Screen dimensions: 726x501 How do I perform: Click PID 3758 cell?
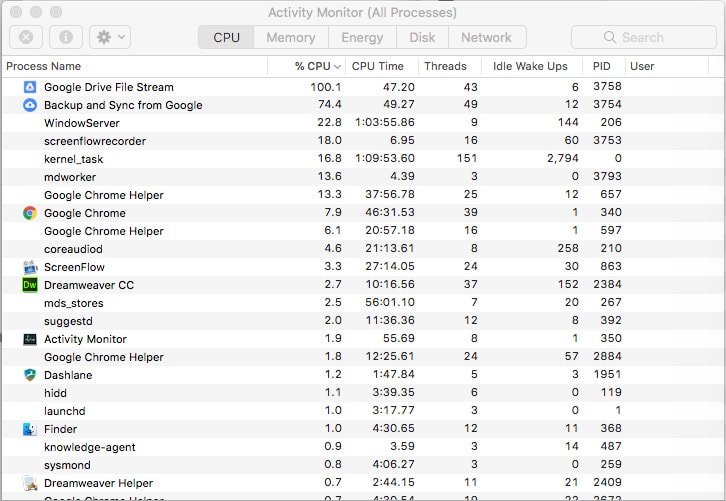[607, 86]
